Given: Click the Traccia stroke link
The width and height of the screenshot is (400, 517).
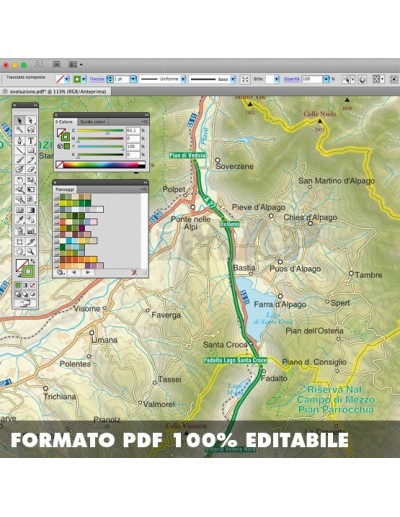Looking at the screenshot, I should [97, 79].
